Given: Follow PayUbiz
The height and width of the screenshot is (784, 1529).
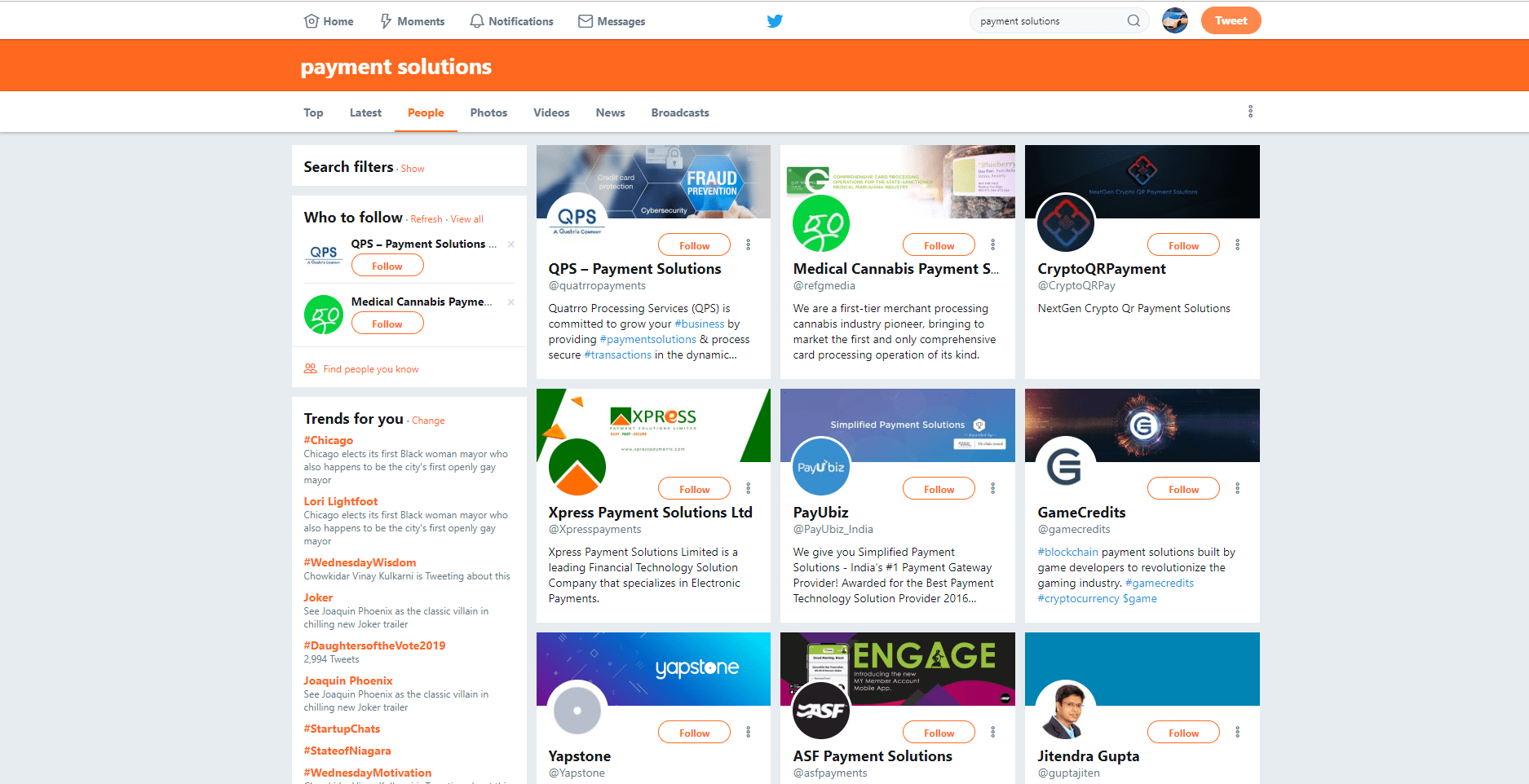Looking at the screenshot, I should point(939,489).
